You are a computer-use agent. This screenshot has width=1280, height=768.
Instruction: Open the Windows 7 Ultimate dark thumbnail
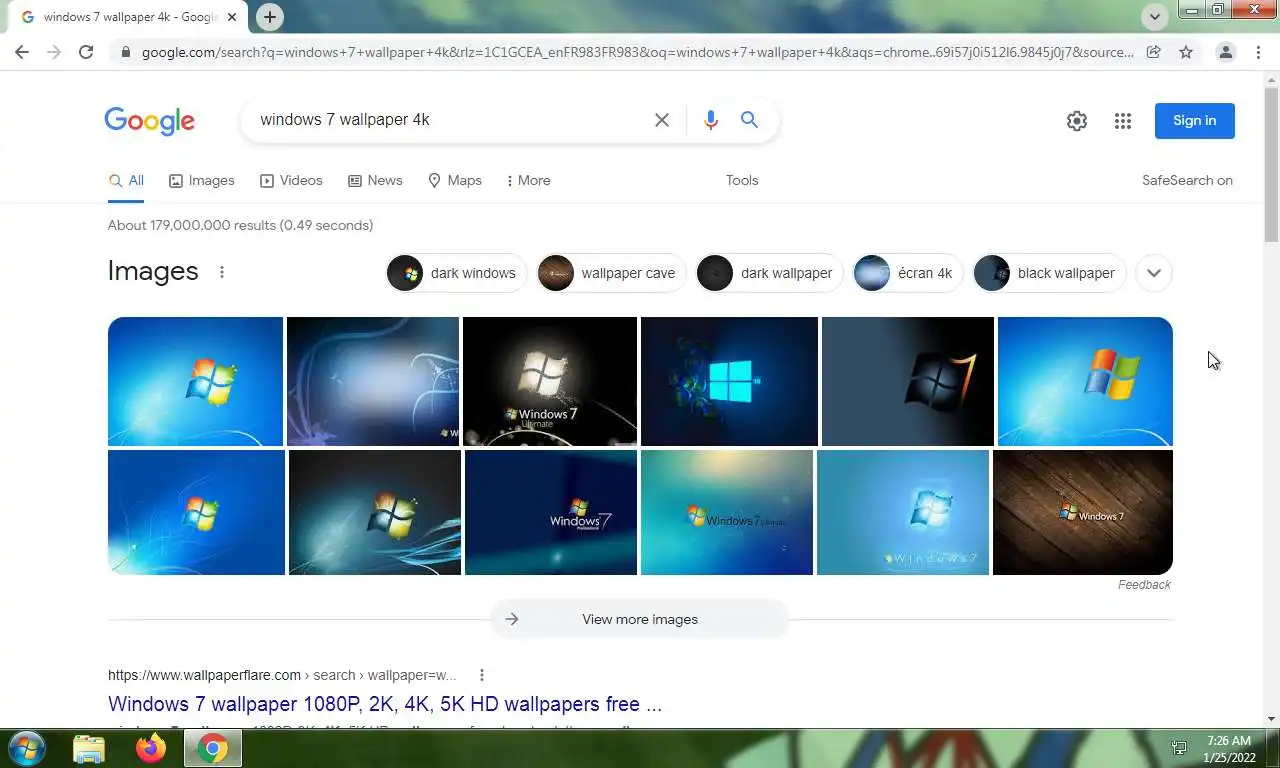pos(550,381)
